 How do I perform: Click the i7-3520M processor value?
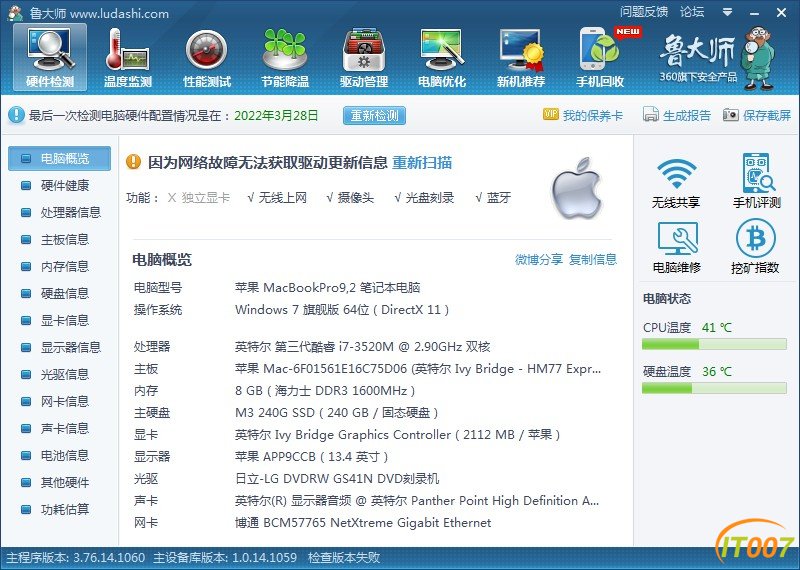362,347
